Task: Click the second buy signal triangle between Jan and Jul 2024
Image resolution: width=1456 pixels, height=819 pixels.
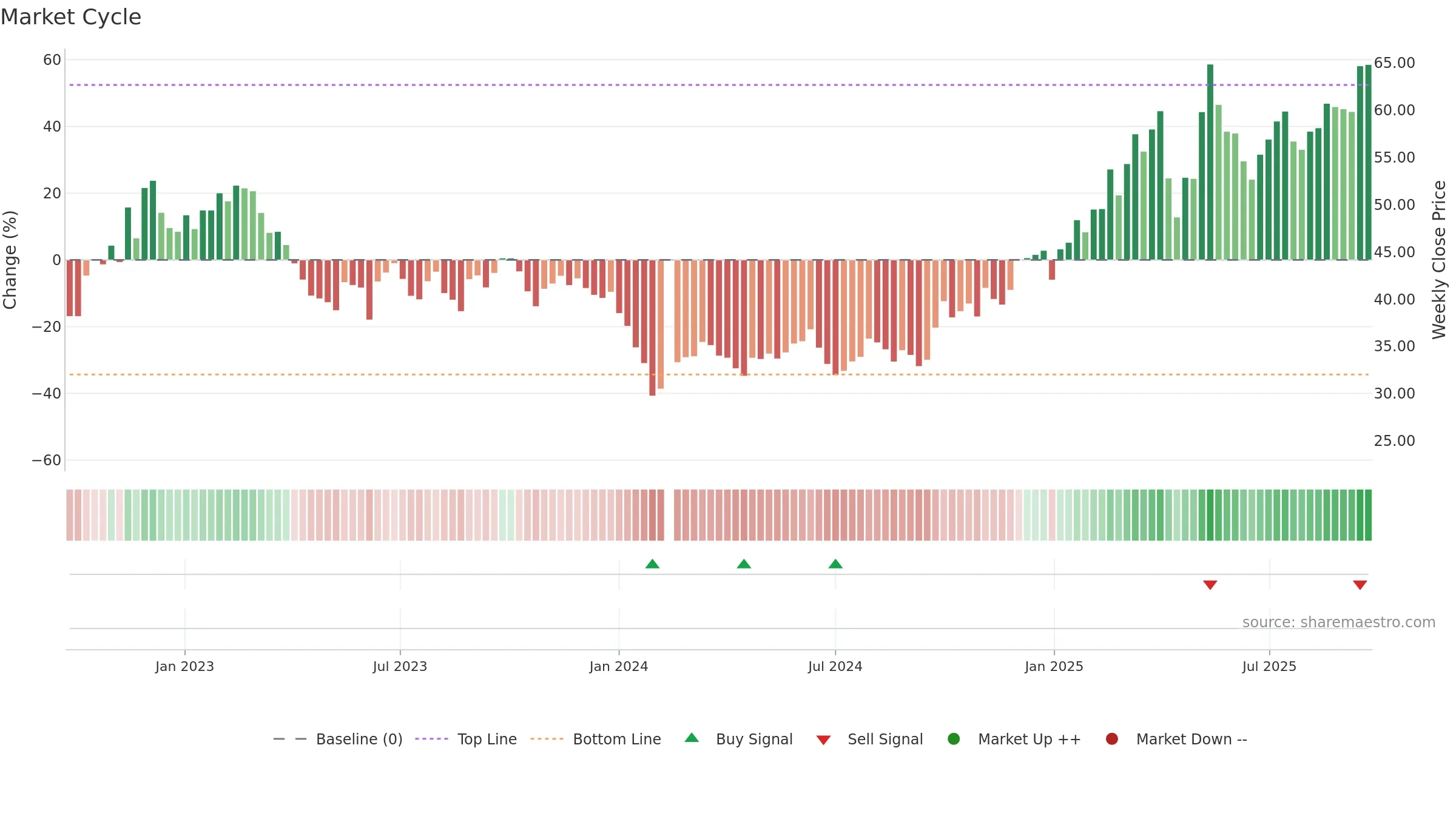Action: 744,564
